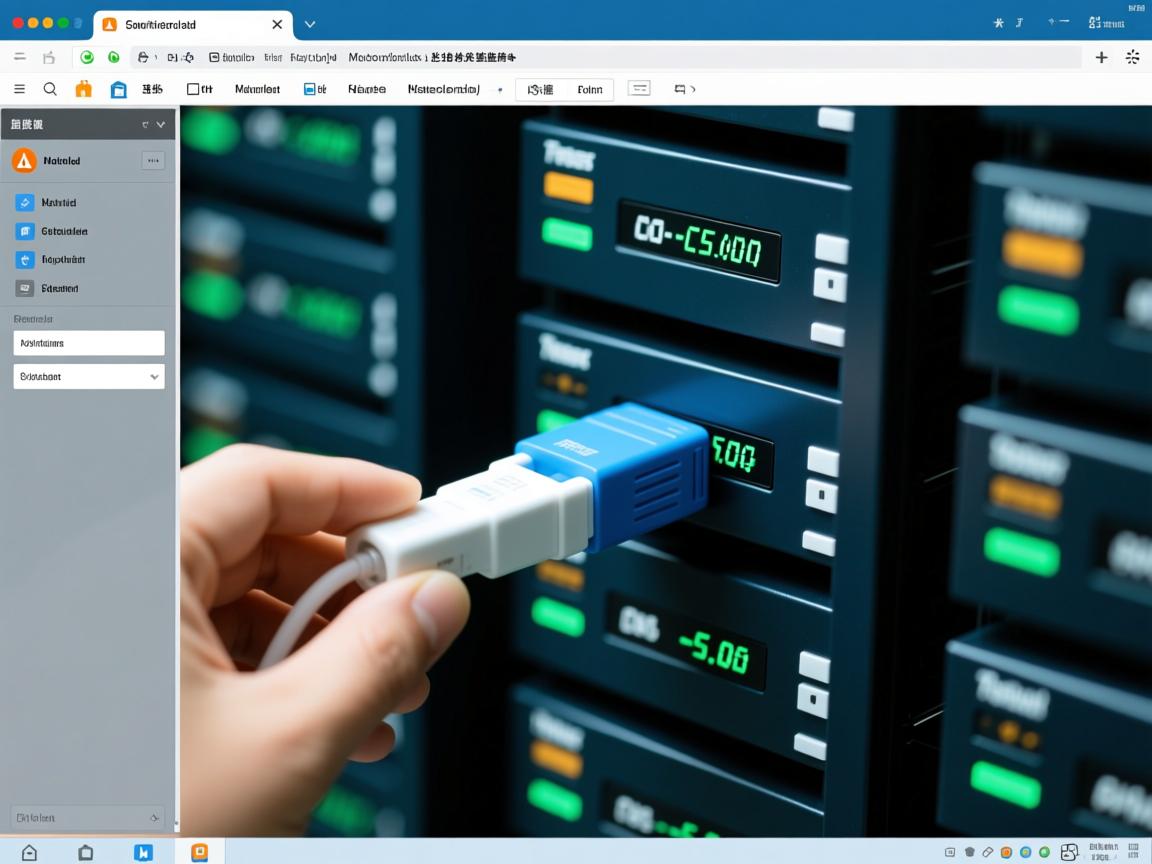
Task: Click the green circular reload icon
Action: coord(87,58)
